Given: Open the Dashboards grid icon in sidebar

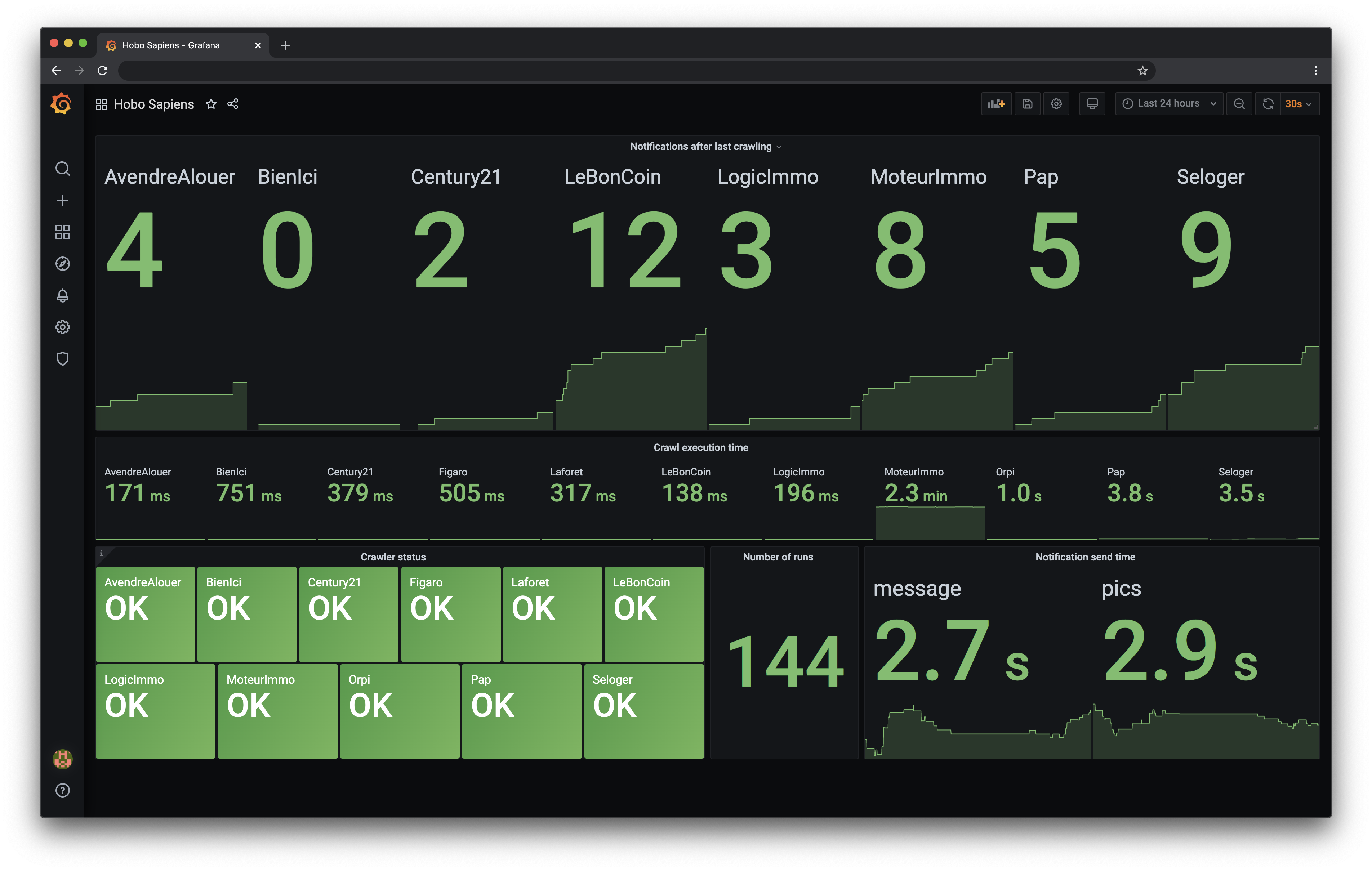Looking at the screenshot, I should click(63, 232).
